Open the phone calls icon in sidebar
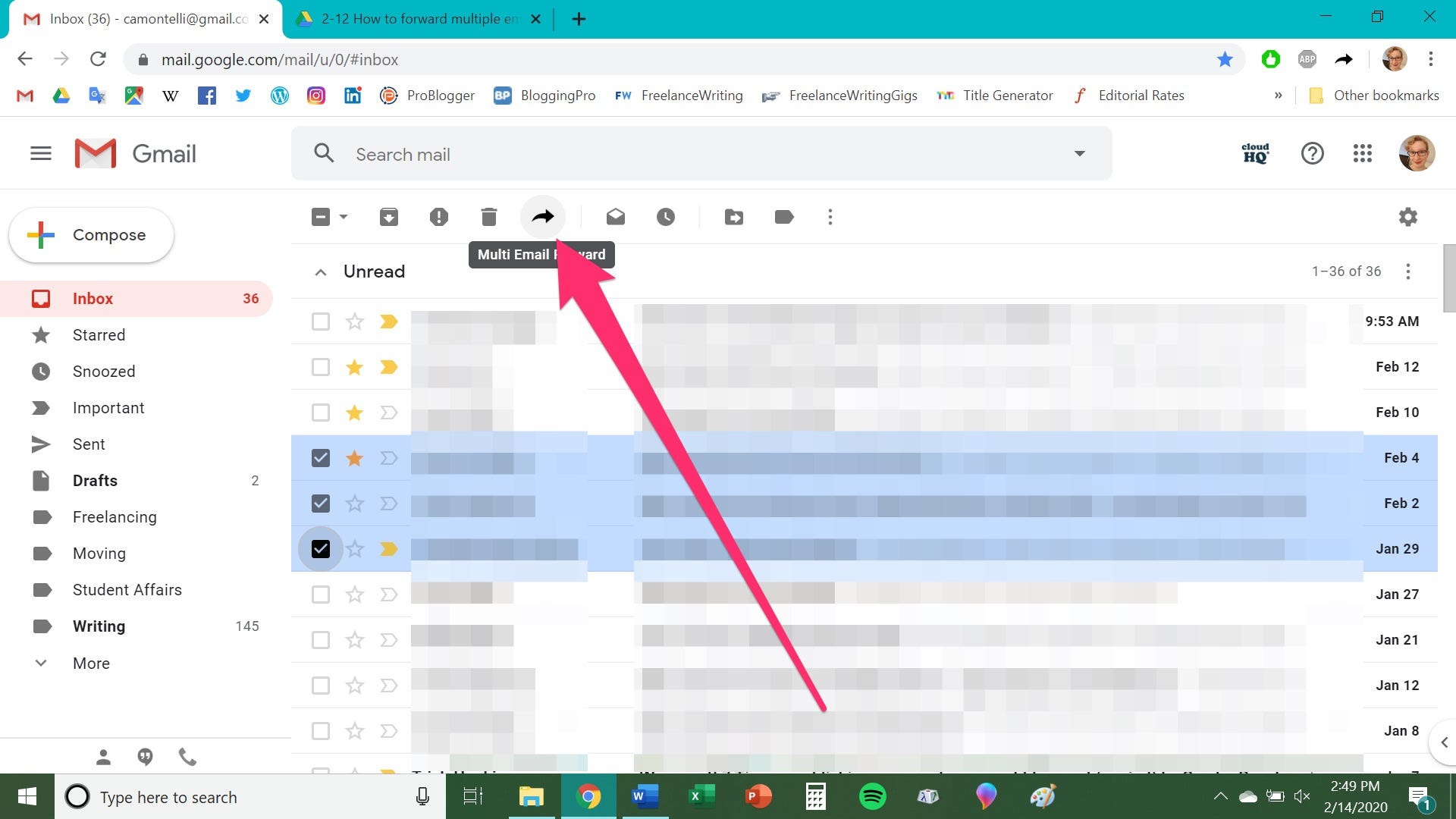This screenshot has height=819, width=1456. pyautogui.click(x=187, y=756)
